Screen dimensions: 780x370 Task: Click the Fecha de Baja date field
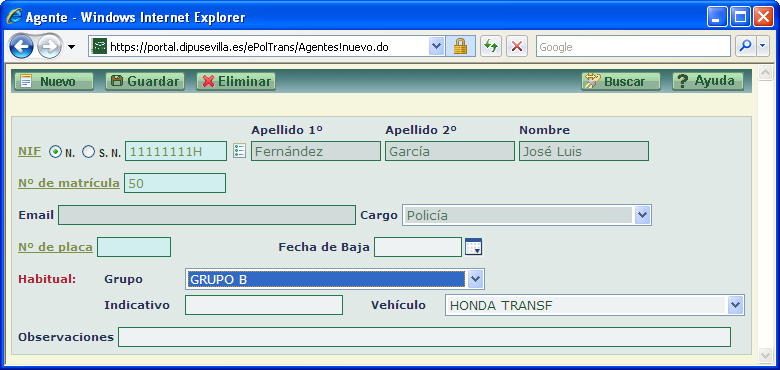(x=418, y=247)
